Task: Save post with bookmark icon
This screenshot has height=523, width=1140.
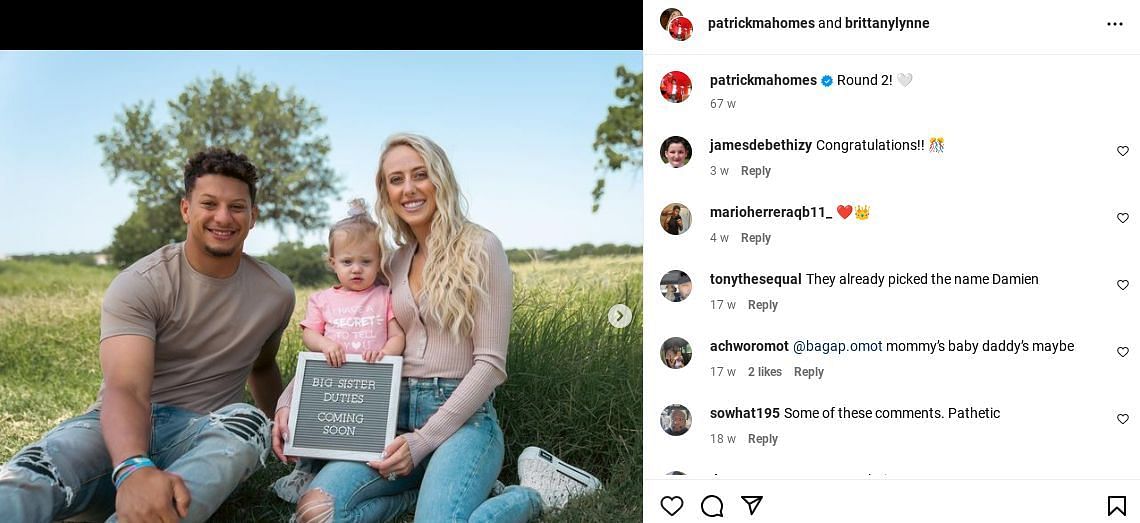Action: 1116,506
